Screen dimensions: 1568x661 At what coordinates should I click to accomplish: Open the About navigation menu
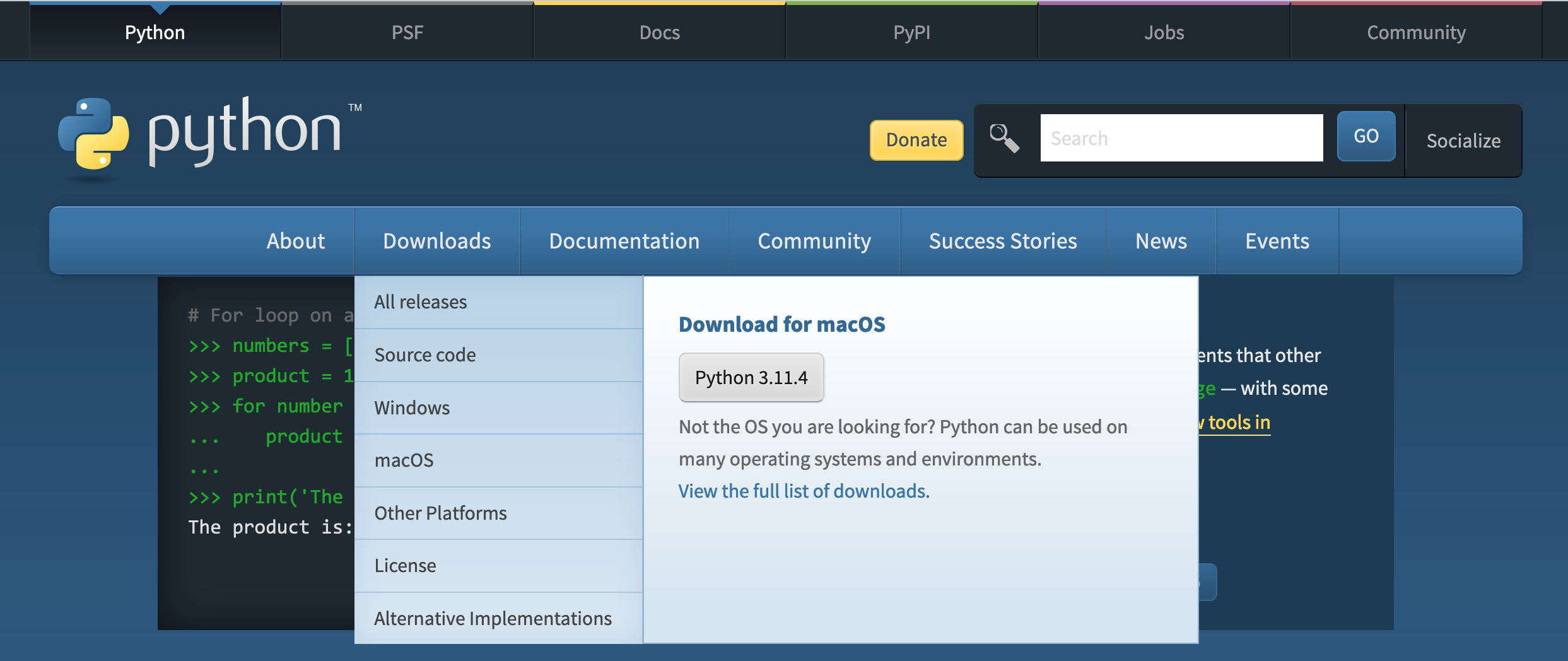click(296, 241)
